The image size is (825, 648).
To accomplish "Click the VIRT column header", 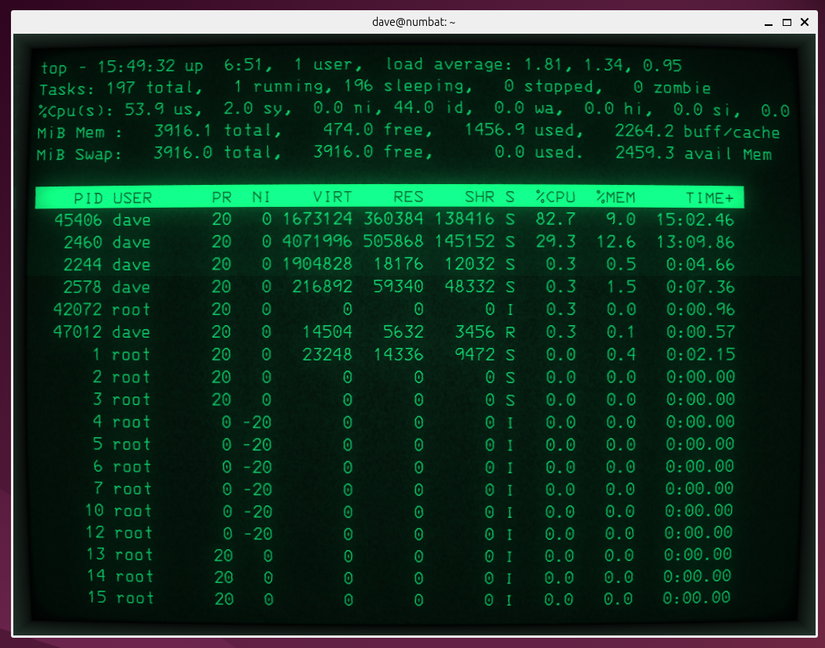I will (x=332, y=197).
